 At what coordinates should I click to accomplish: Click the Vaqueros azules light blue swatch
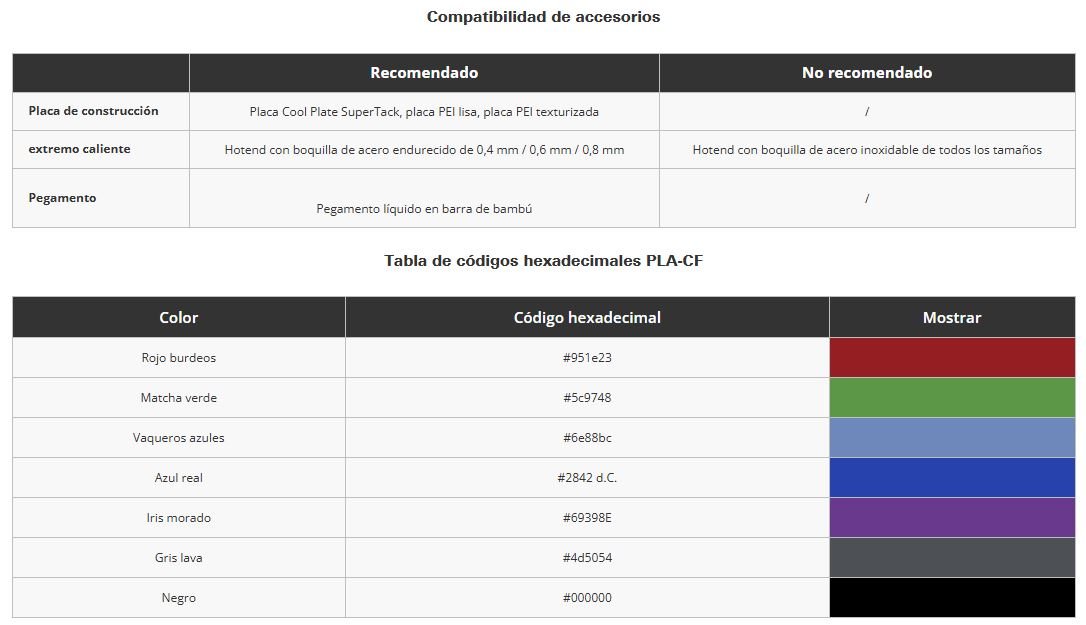pyautogui.click(x=952, y=438)
